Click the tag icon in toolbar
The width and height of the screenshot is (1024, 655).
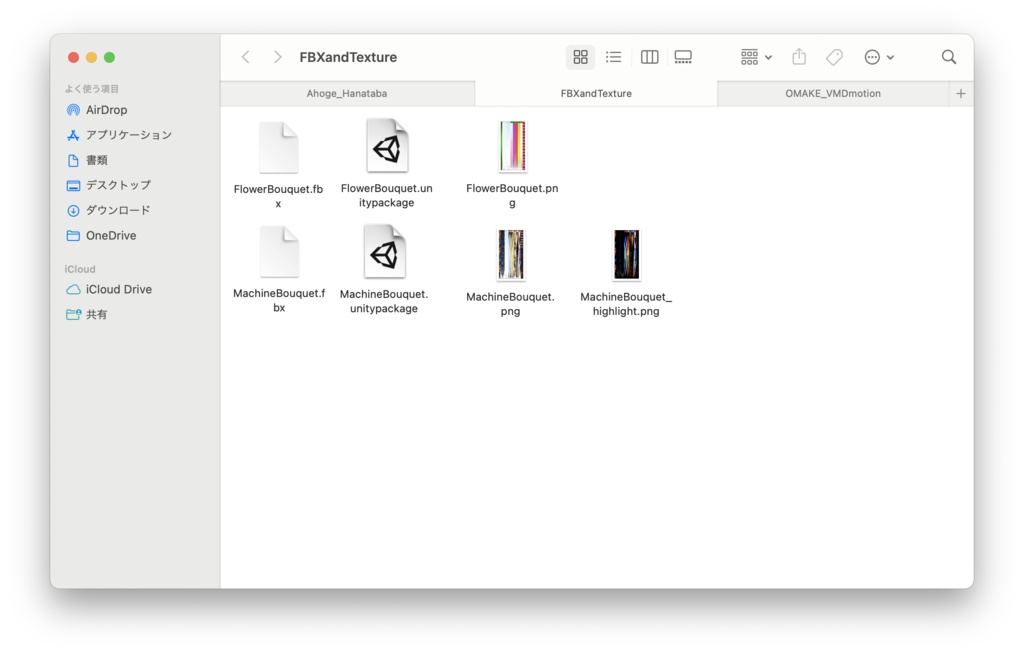834,57
